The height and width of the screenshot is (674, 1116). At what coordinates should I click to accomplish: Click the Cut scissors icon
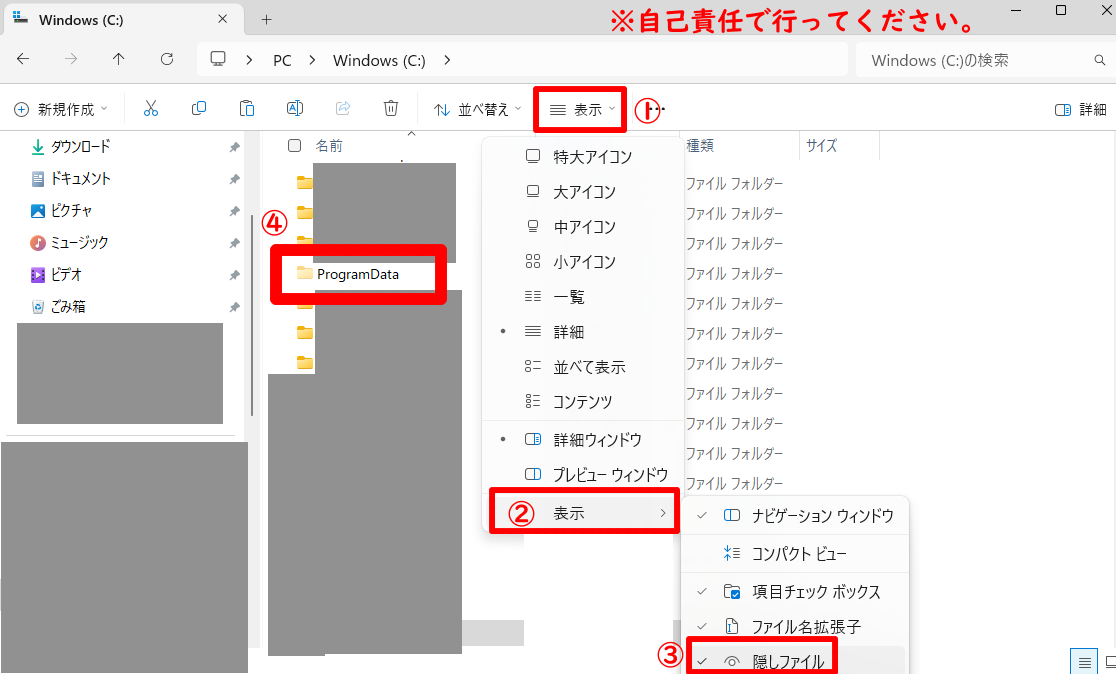pyautogui.click(x=150, y=108)
